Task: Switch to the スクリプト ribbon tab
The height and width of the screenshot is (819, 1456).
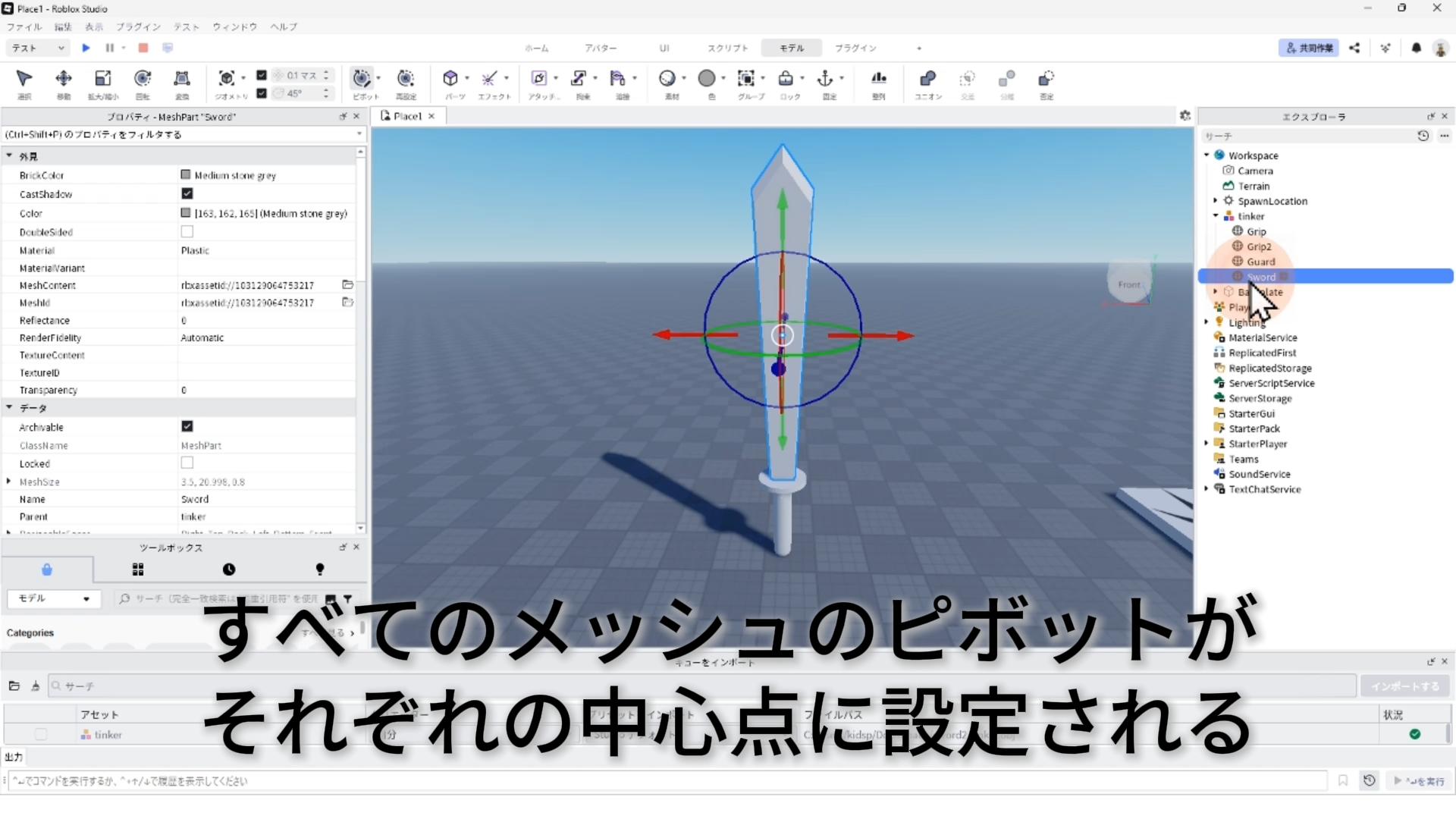Action: pyautogui.click(x=727, y=48)
